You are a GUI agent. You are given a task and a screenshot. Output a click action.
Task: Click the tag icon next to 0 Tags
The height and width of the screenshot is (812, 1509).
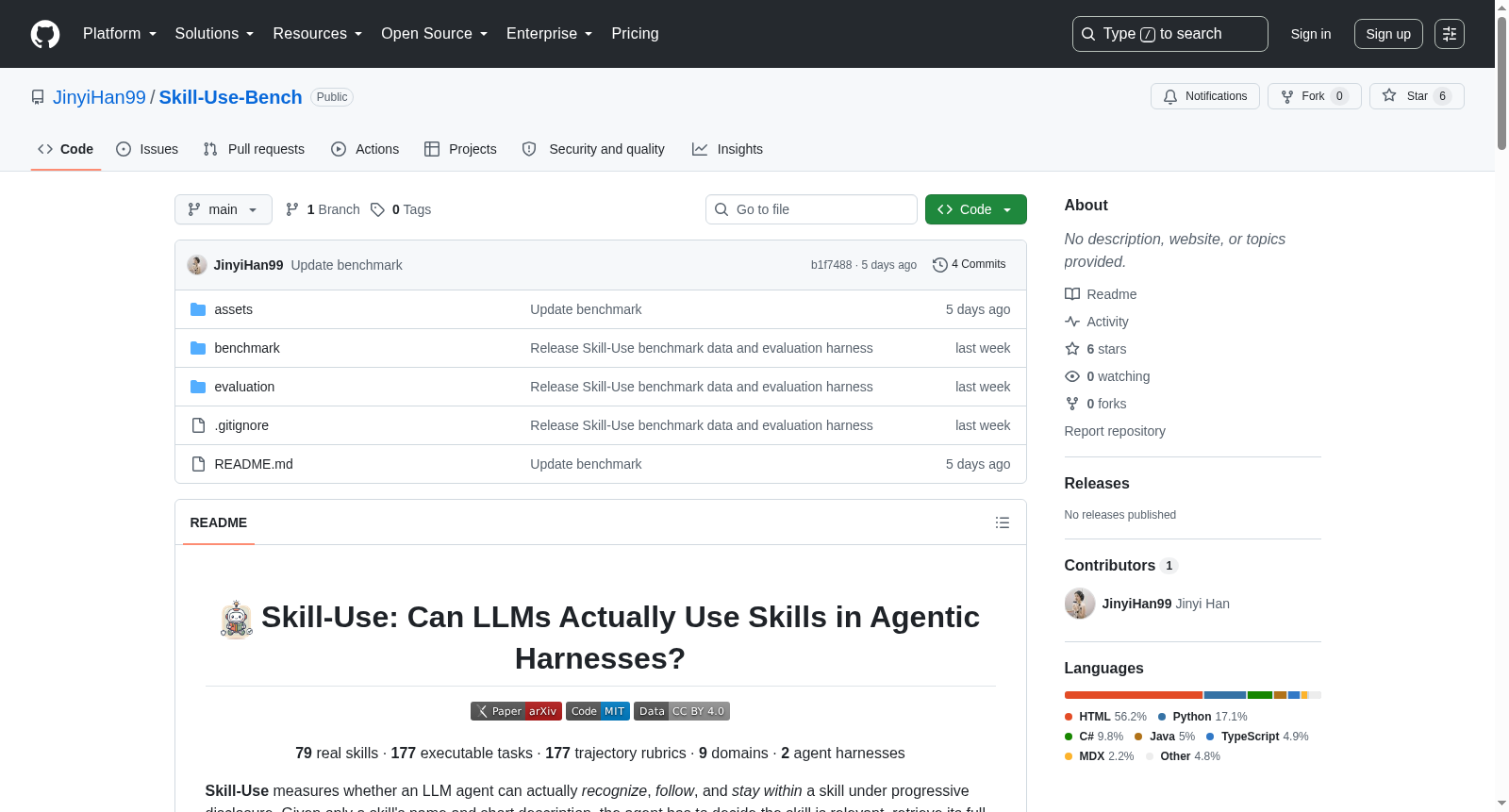(x=377, y=209)
